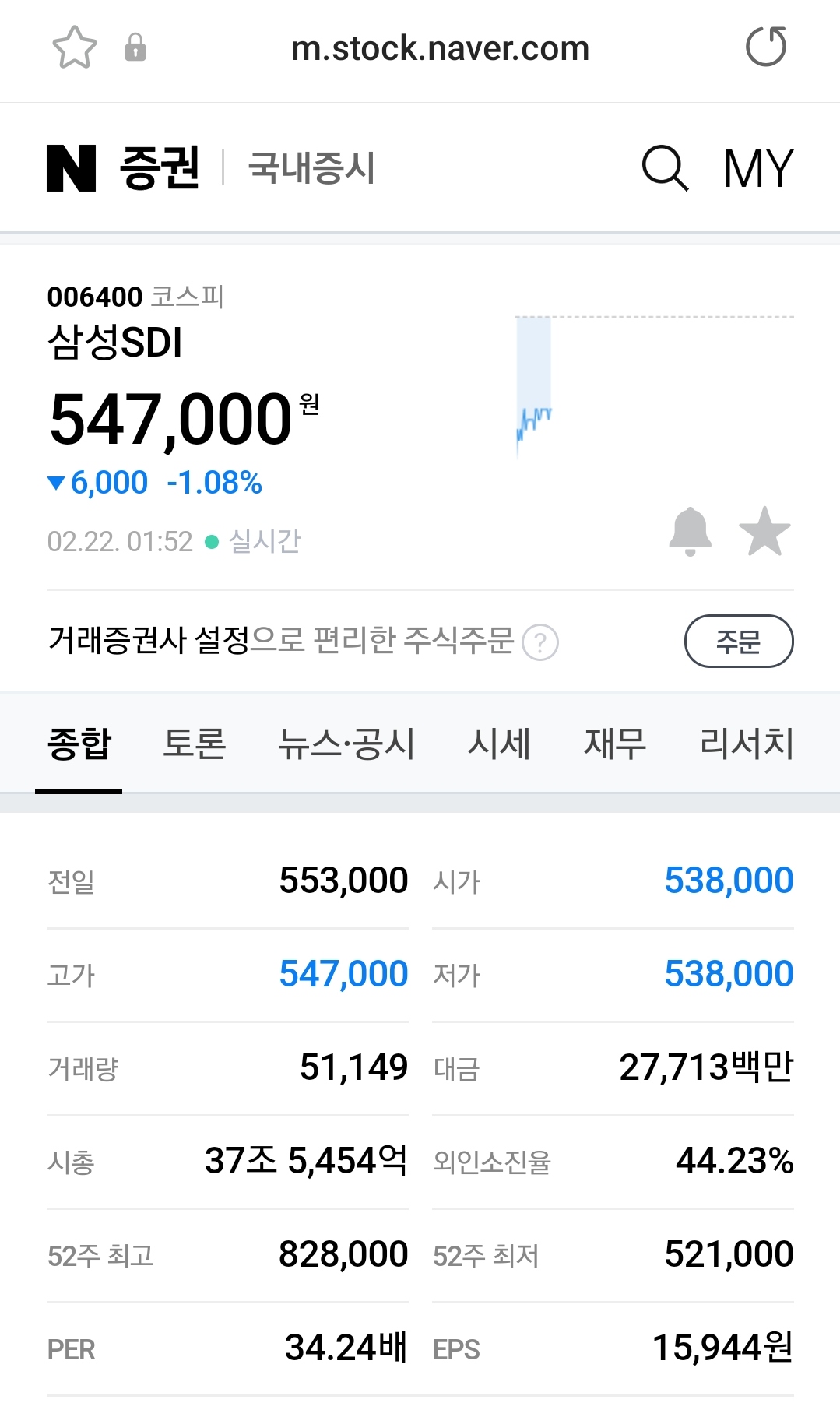The width and height of the screenshot is (840, 1410).
Task: Toggle favorite star for 삼성SDI
Action: click(x=764, y=532)
